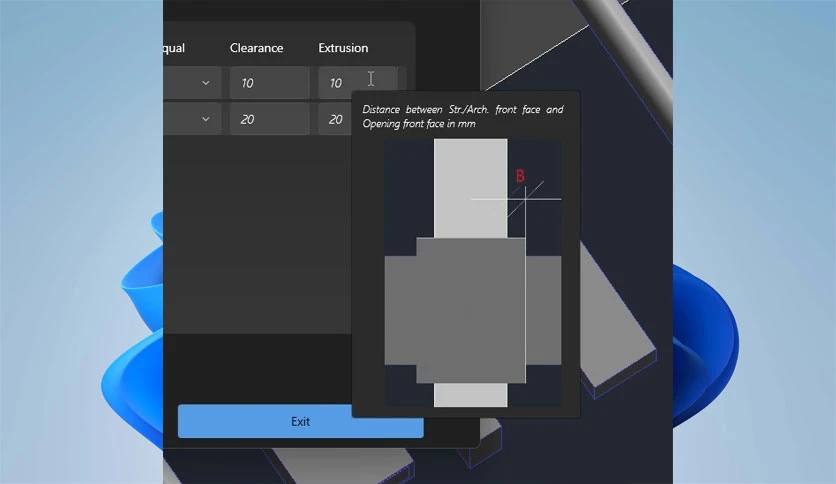Click the tooltip text about Opening front face
Viewport: 836px width, 484px height.
(x=463, y=116)
